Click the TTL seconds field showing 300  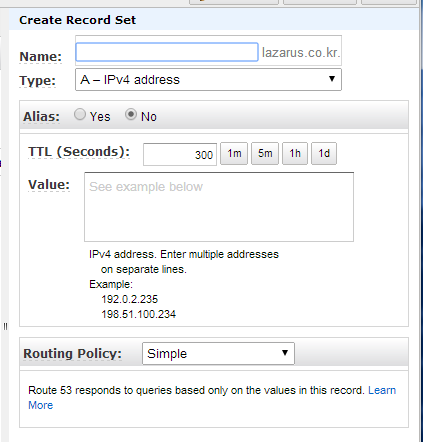[180, 154]
